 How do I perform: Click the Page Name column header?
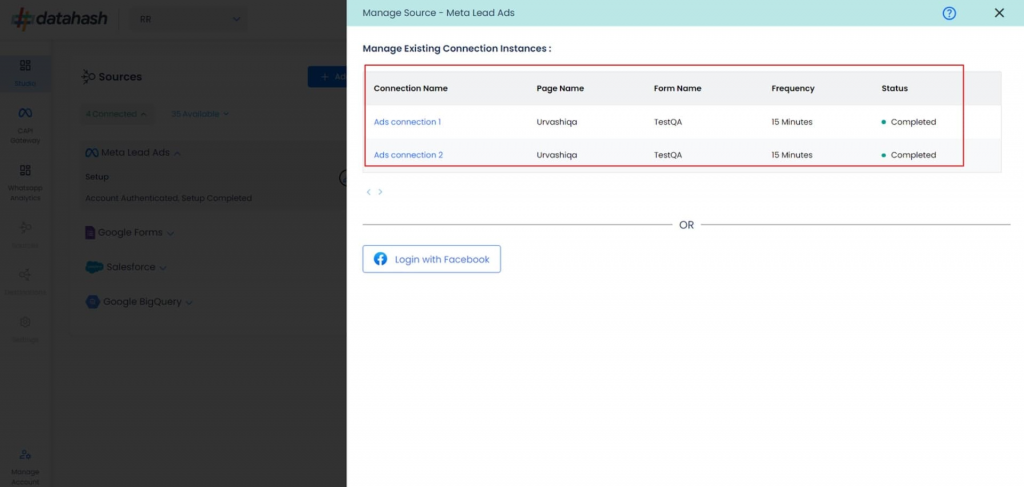click(x=560, y=88)
